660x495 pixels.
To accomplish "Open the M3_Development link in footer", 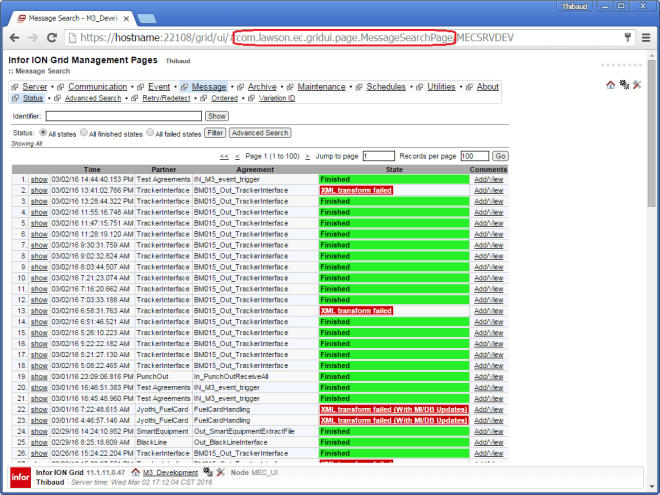I will (171, 471).
